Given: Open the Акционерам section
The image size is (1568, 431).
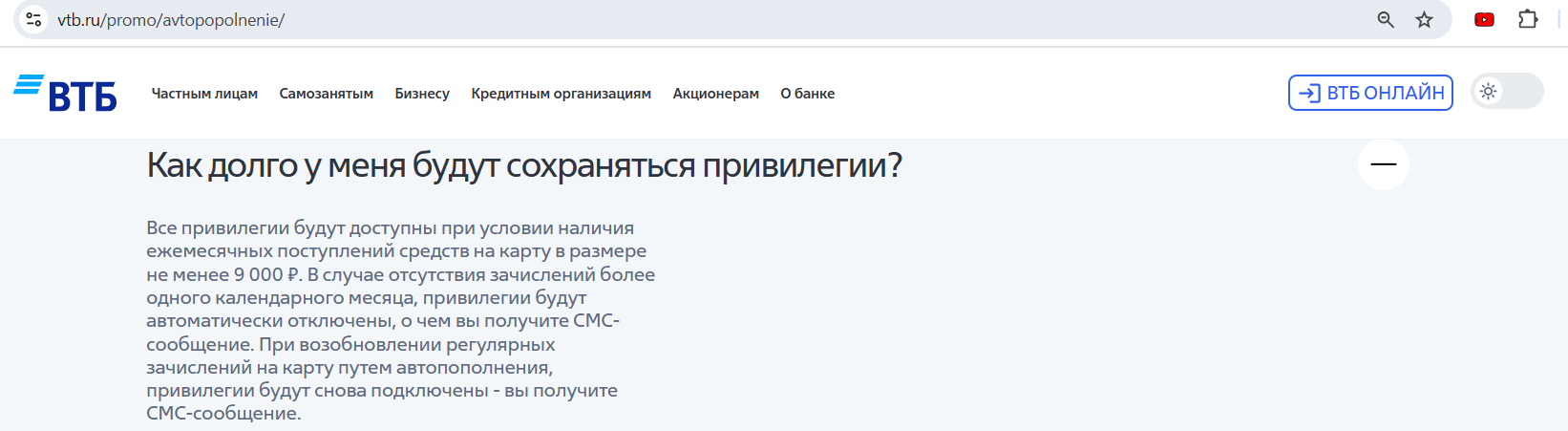Looking at the screenshot, I should click(716, 94).
